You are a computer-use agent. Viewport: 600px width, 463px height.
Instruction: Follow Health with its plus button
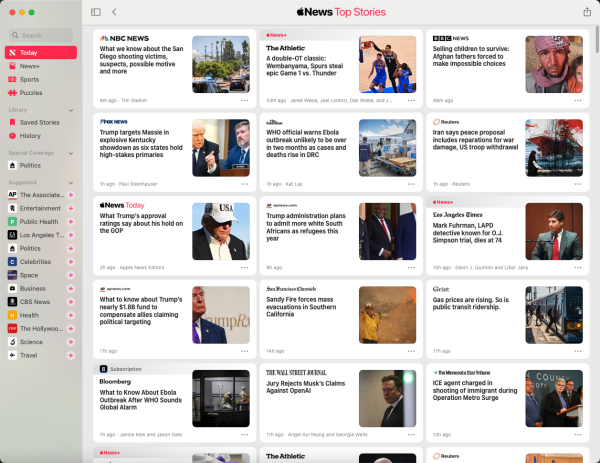(x=71, y=315)
